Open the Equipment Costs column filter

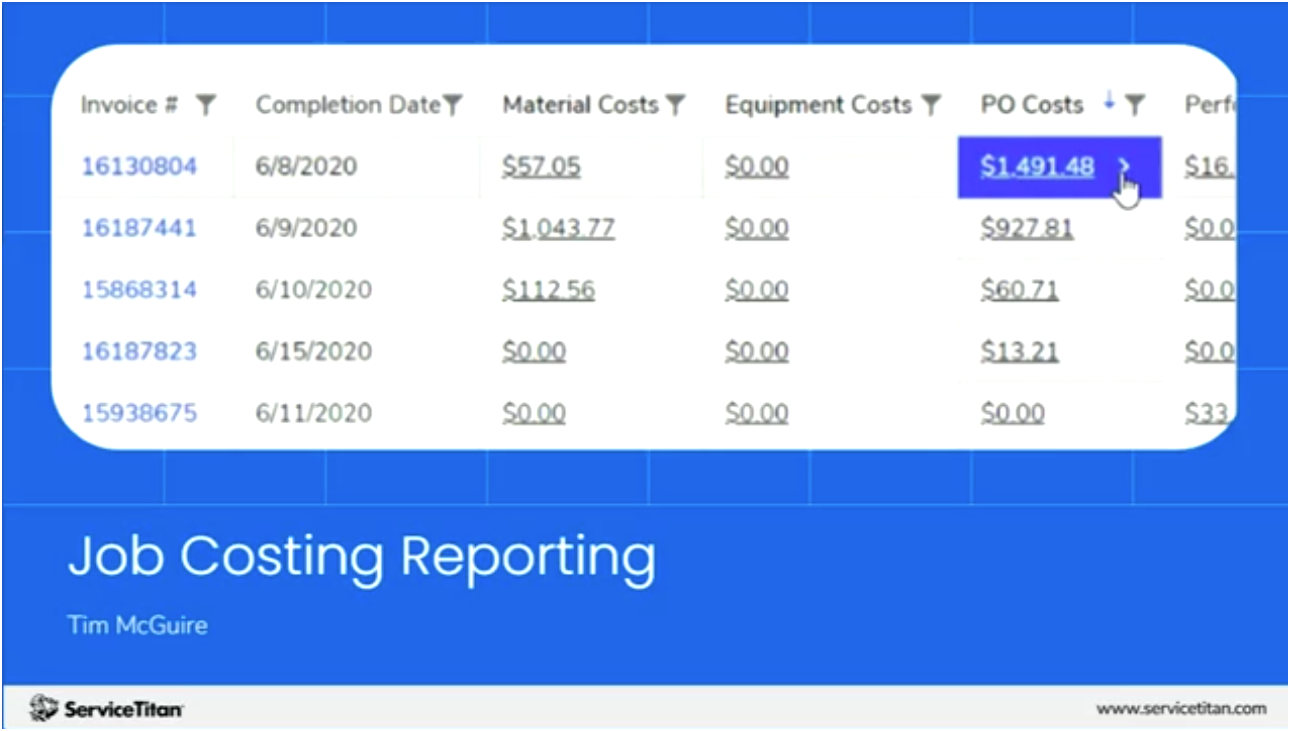(x=930, y=104)
